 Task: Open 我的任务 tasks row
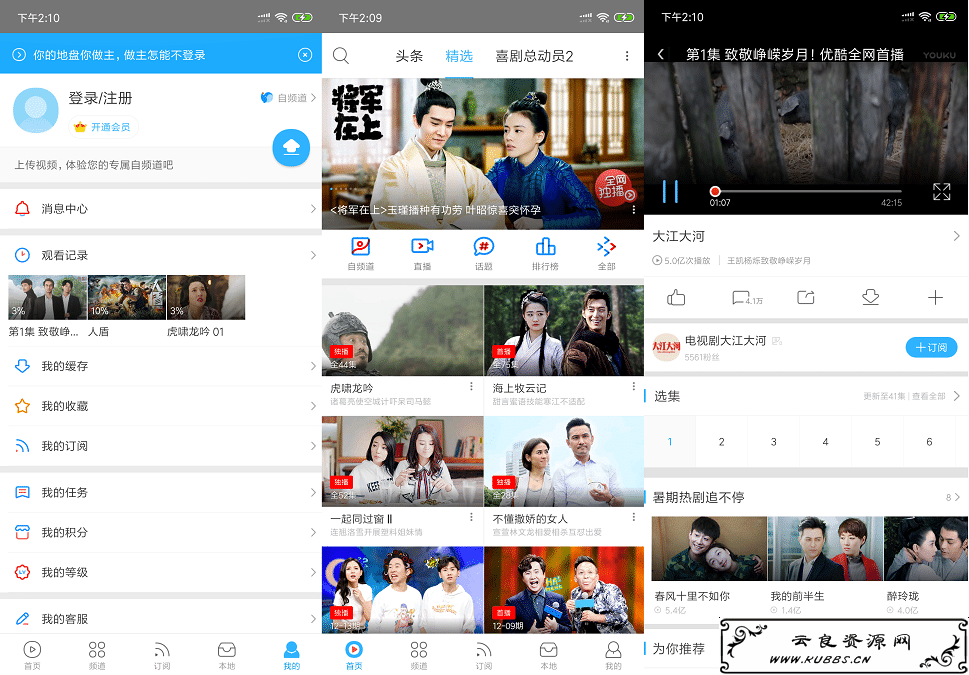pyautogui.click(x=161, y=493)
